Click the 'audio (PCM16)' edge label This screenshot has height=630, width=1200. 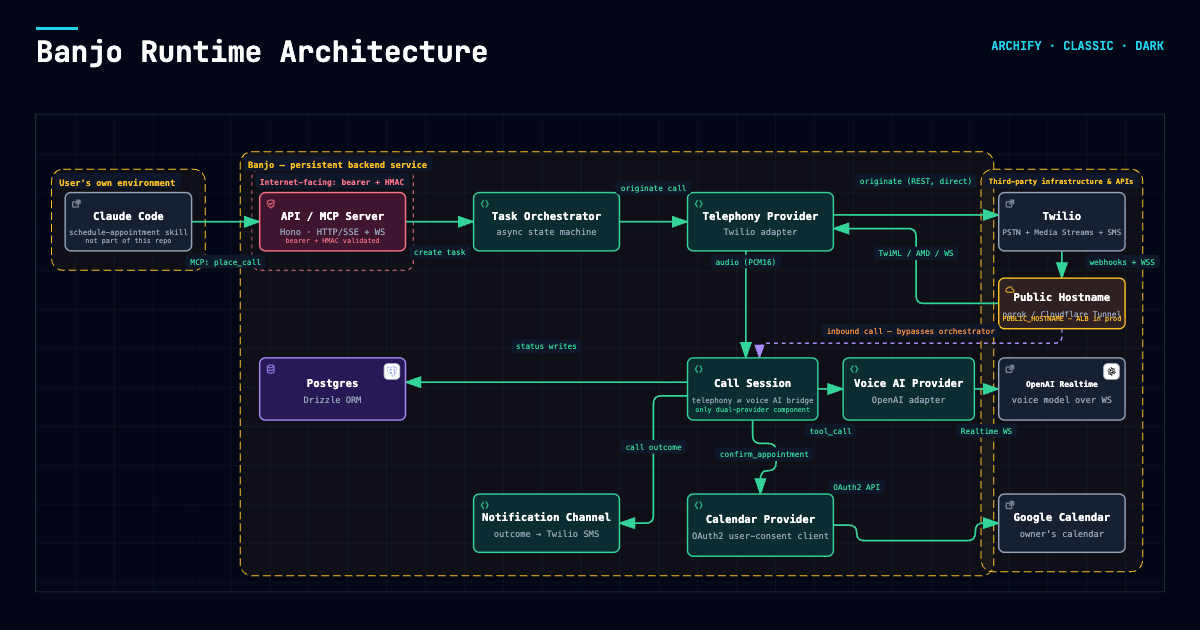pos(745,262)
